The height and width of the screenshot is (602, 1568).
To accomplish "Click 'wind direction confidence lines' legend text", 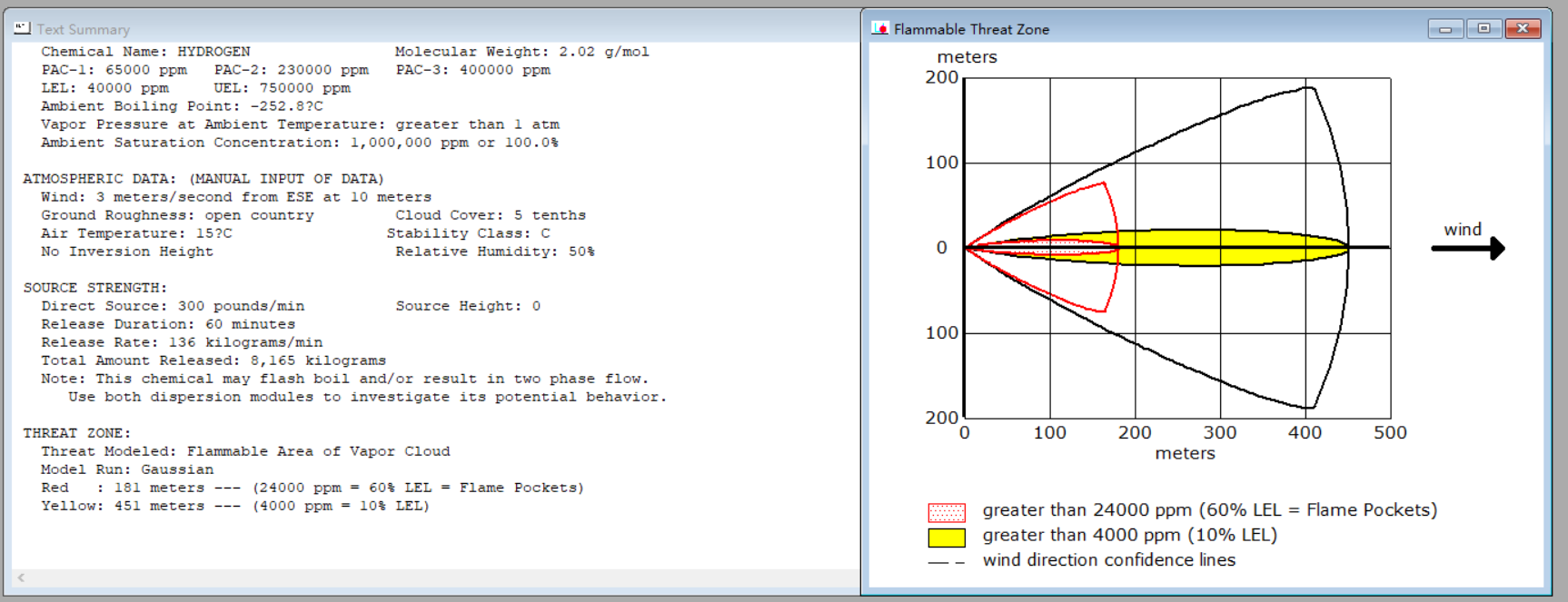I will pos(1109,560).
